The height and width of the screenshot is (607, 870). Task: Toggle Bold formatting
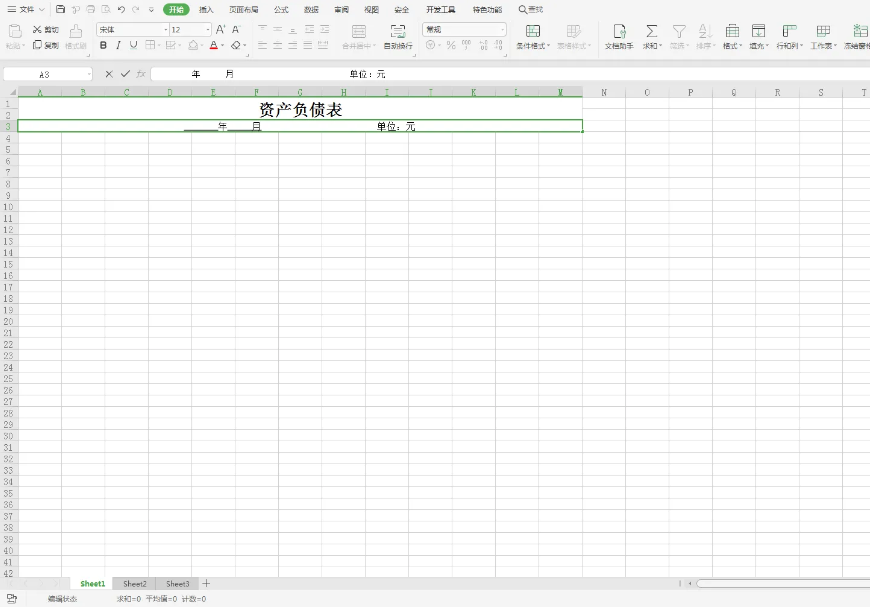pyautogui.click(x=103, y=45)
